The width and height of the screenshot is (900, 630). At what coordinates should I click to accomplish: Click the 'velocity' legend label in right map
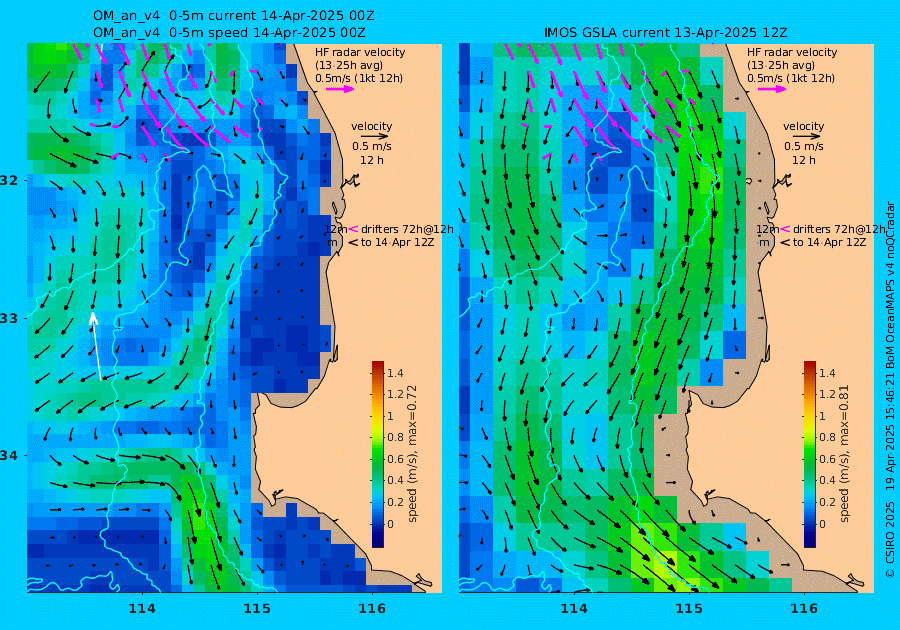[x=803, y=126]
